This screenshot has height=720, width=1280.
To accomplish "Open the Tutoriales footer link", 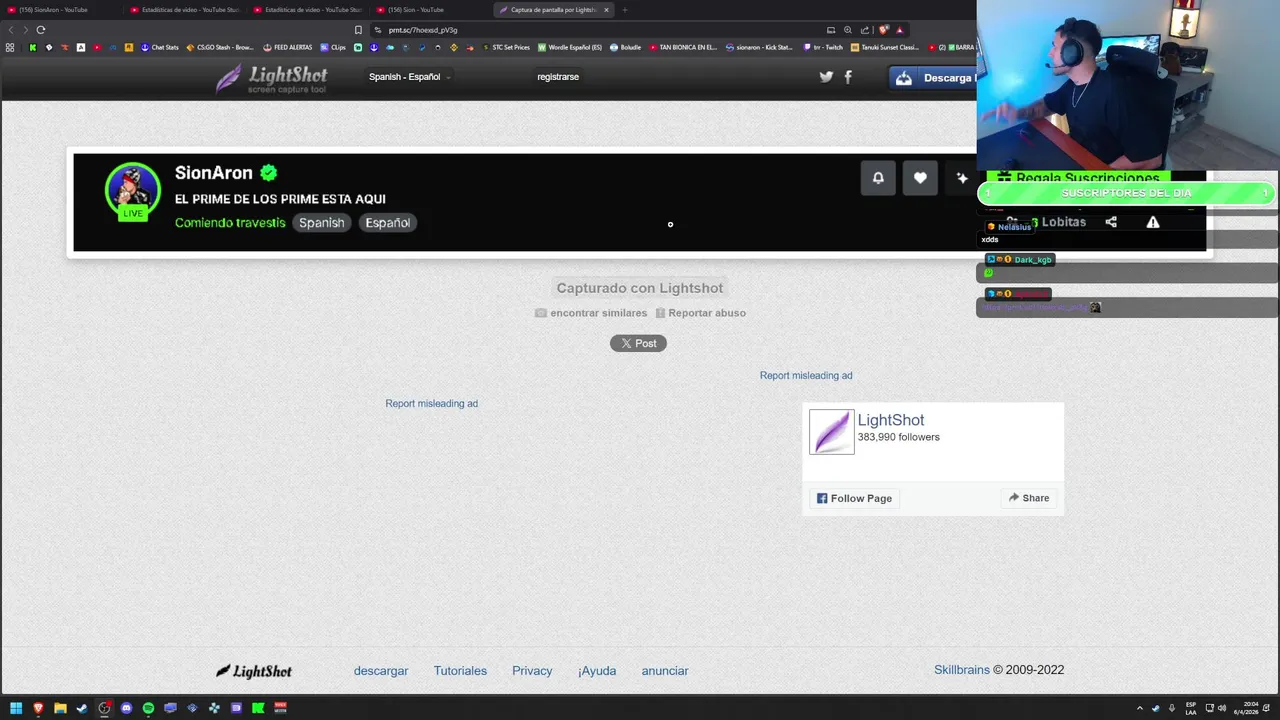I will [460, 671].
